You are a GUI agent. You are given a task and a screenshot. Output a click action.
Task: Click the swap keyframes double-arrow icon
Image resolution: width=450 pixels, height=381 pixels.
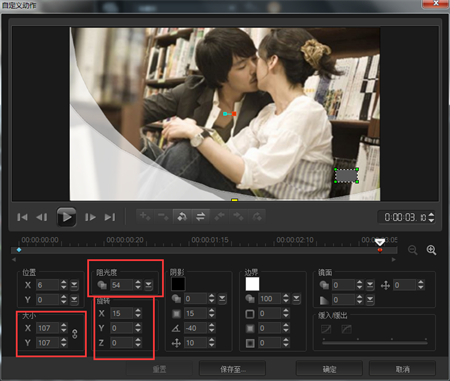200,216
